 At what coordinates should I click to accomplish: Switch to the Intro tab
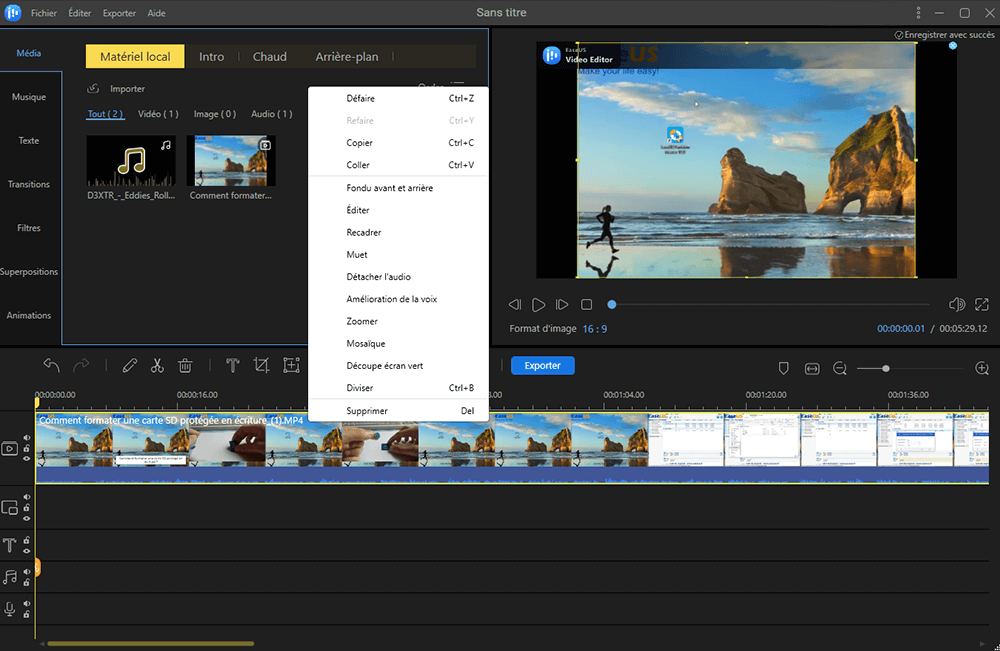211,57
